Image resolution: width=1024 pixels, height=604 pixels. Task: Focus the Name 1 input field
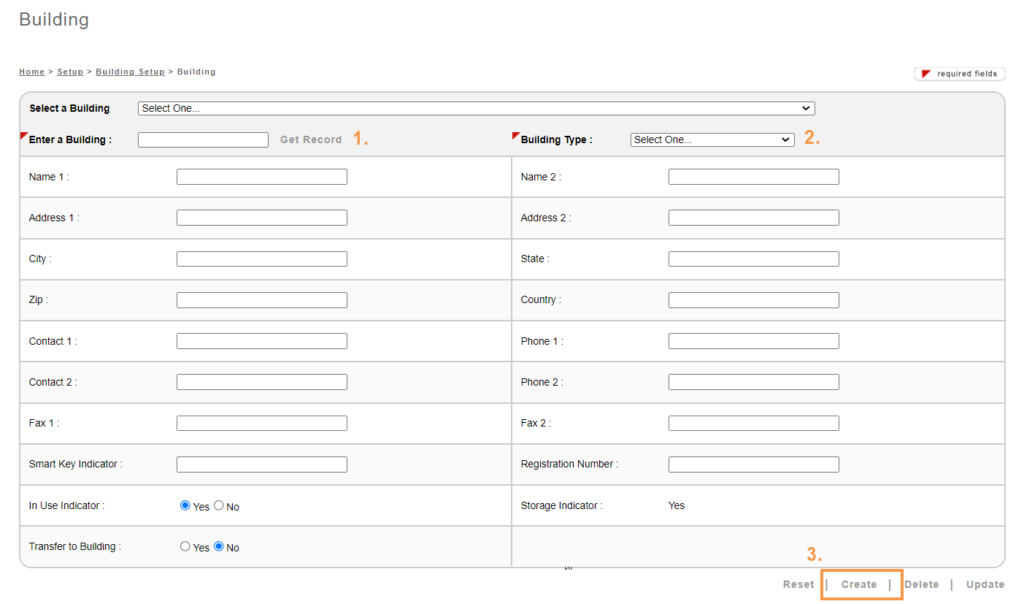point(262,177)
